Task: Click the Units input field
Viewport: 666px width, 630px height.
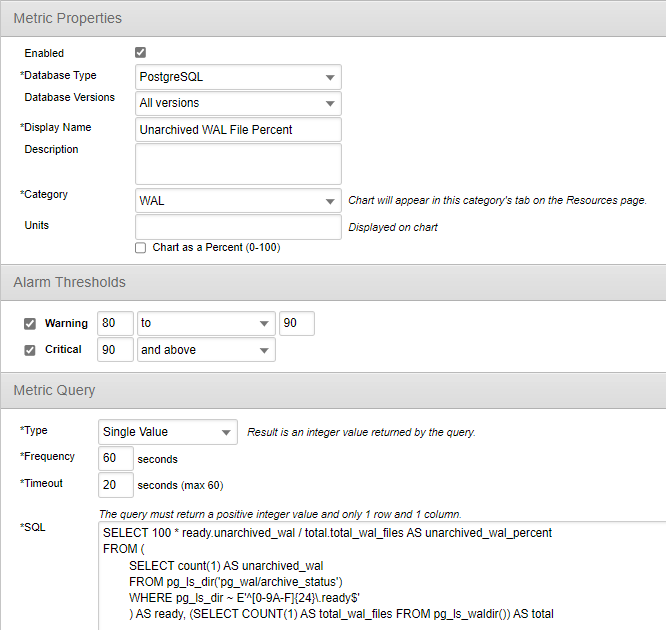Action: 238,227
